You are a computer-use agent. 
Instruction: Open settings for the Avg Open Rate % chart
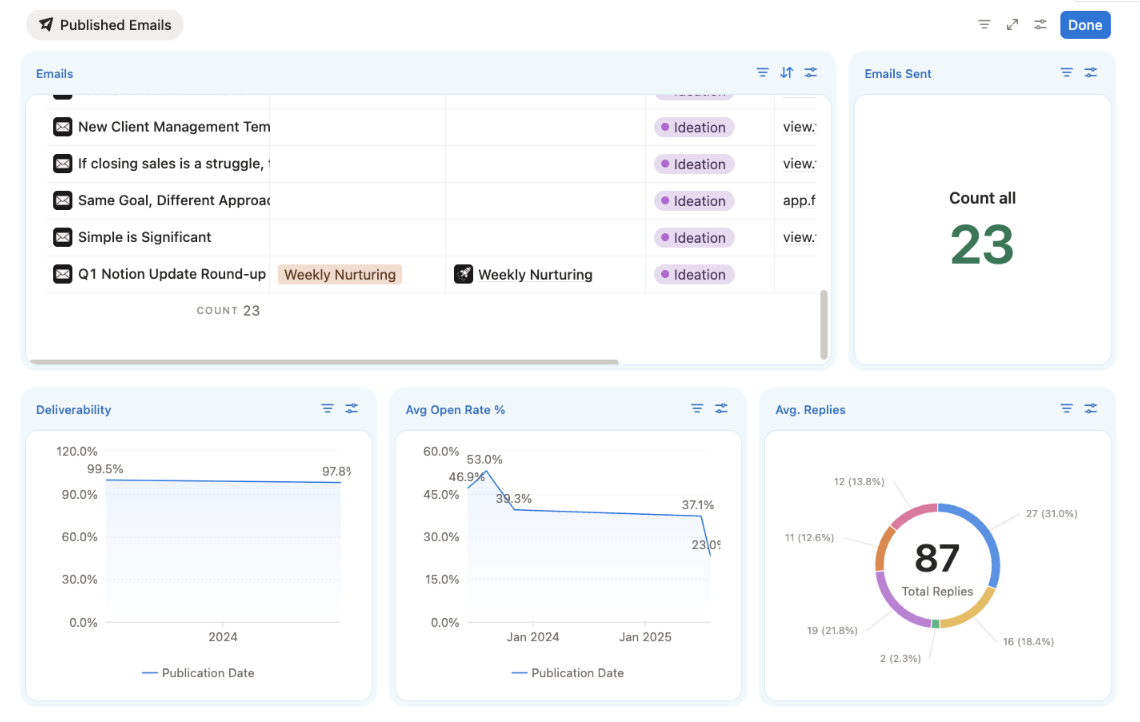click(x=720, y=408)
